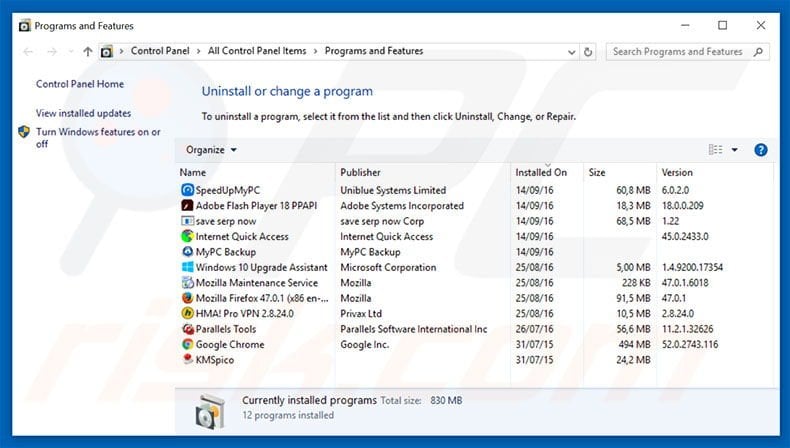Select the KMSpico entry name
The width and height of the screenshot is (790, 448).
(215, 360)
